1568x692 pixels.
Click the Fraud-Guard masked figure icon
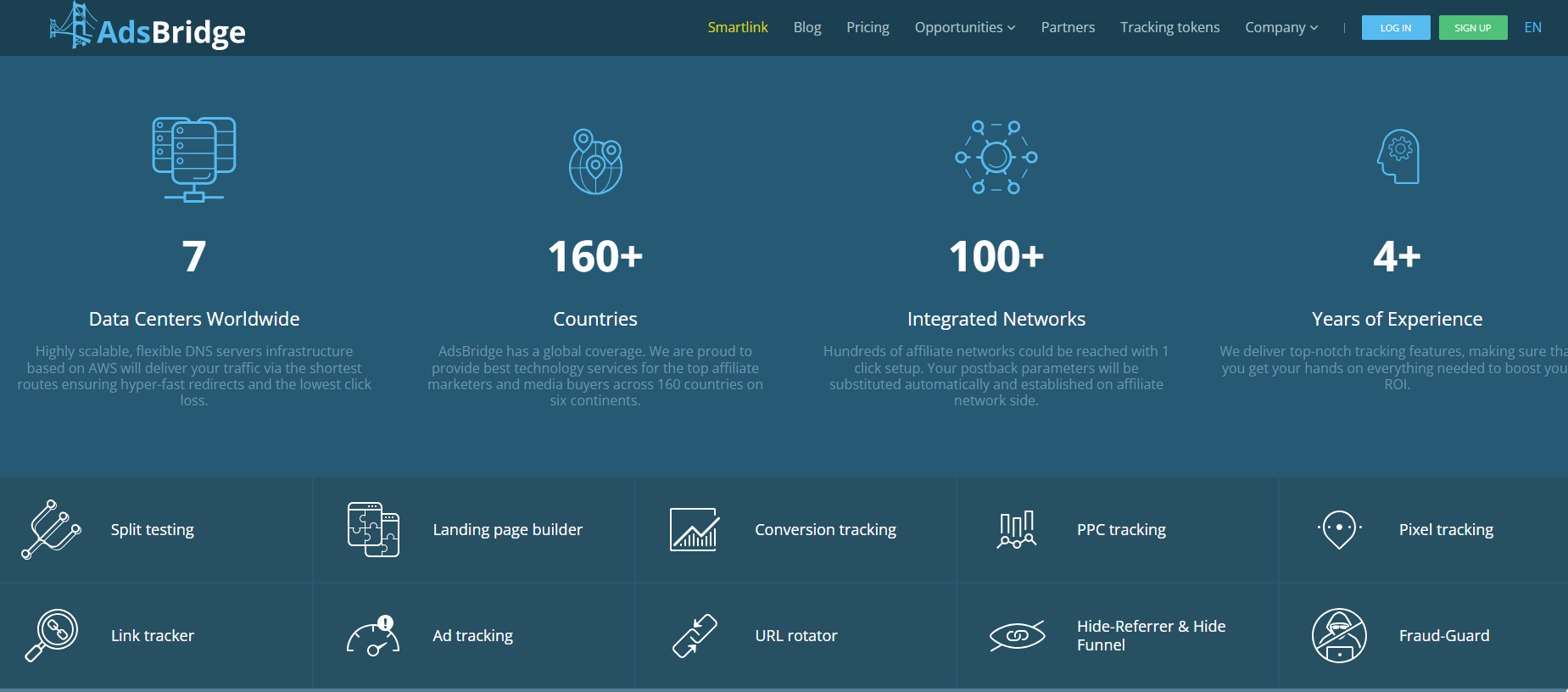pos(1339,636)
